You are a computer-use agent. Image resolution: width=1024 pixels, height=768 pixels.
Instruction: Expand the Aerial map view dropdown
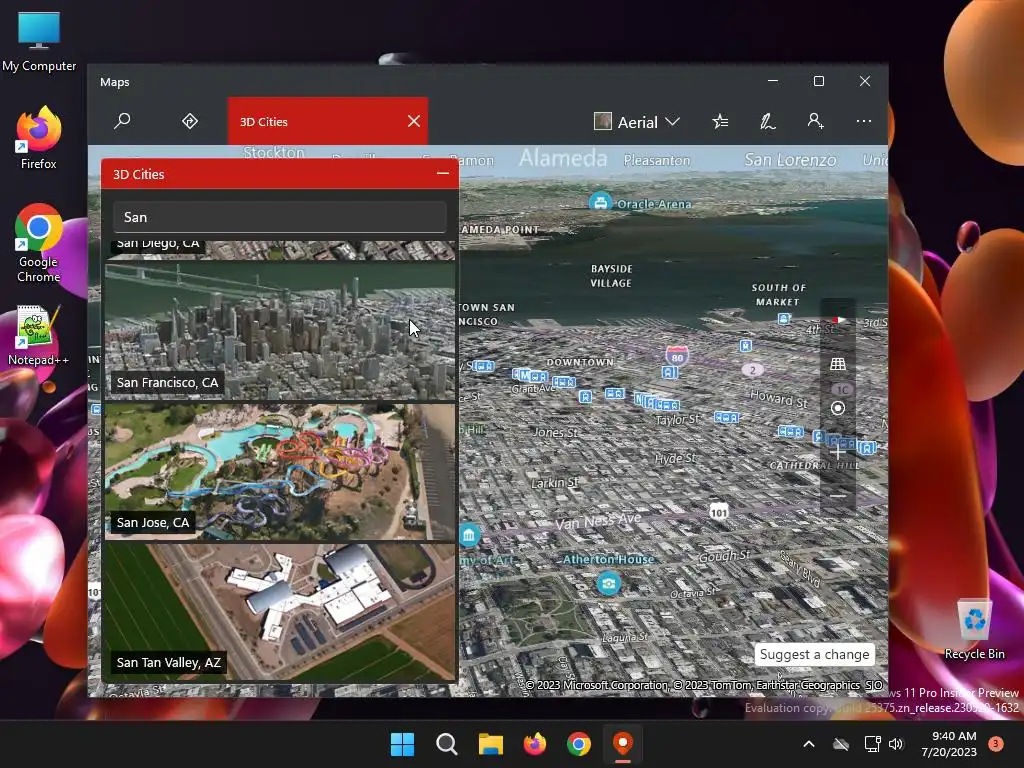click(637, 121)
